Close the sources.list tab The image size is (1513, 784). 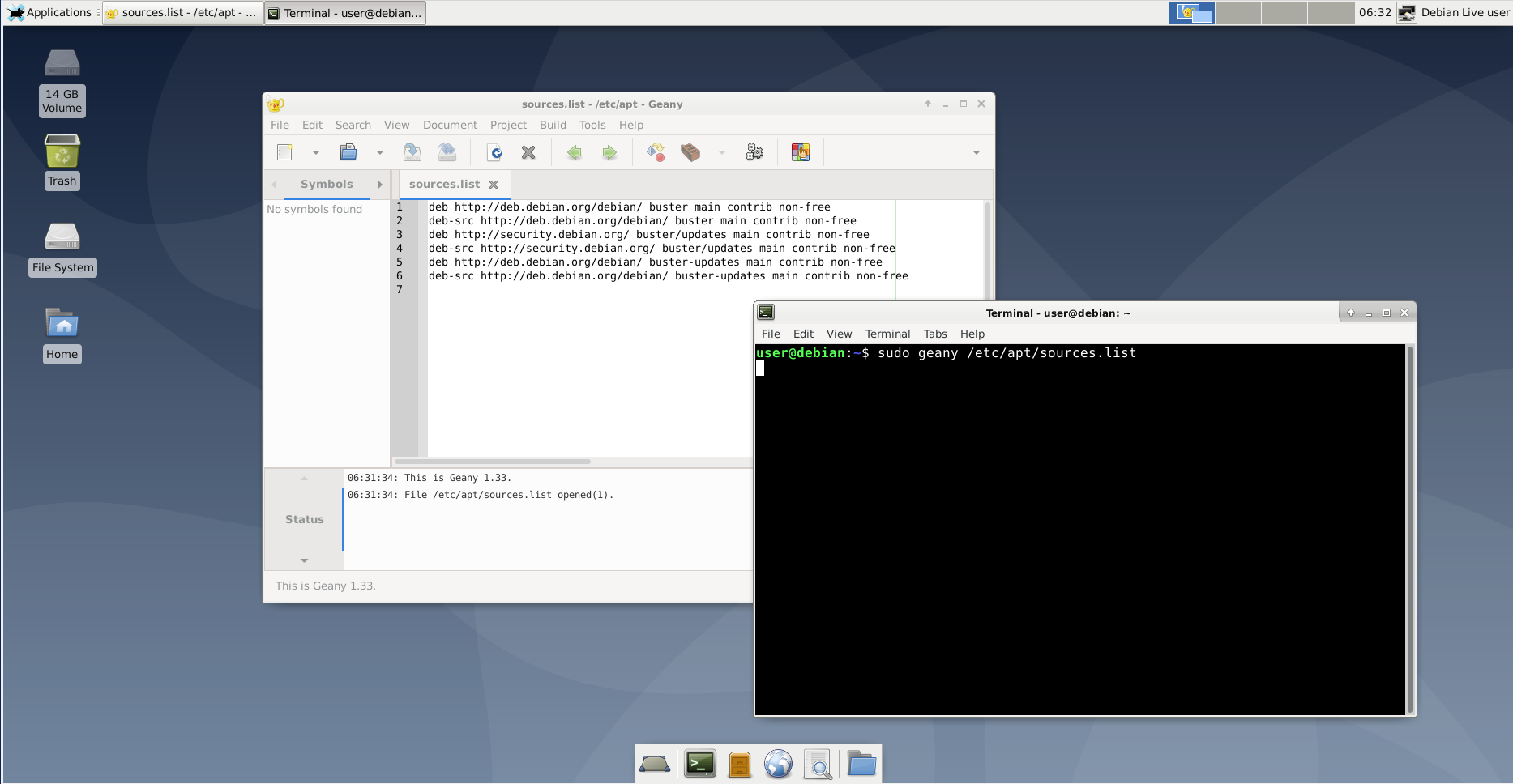tap(494, 185)
